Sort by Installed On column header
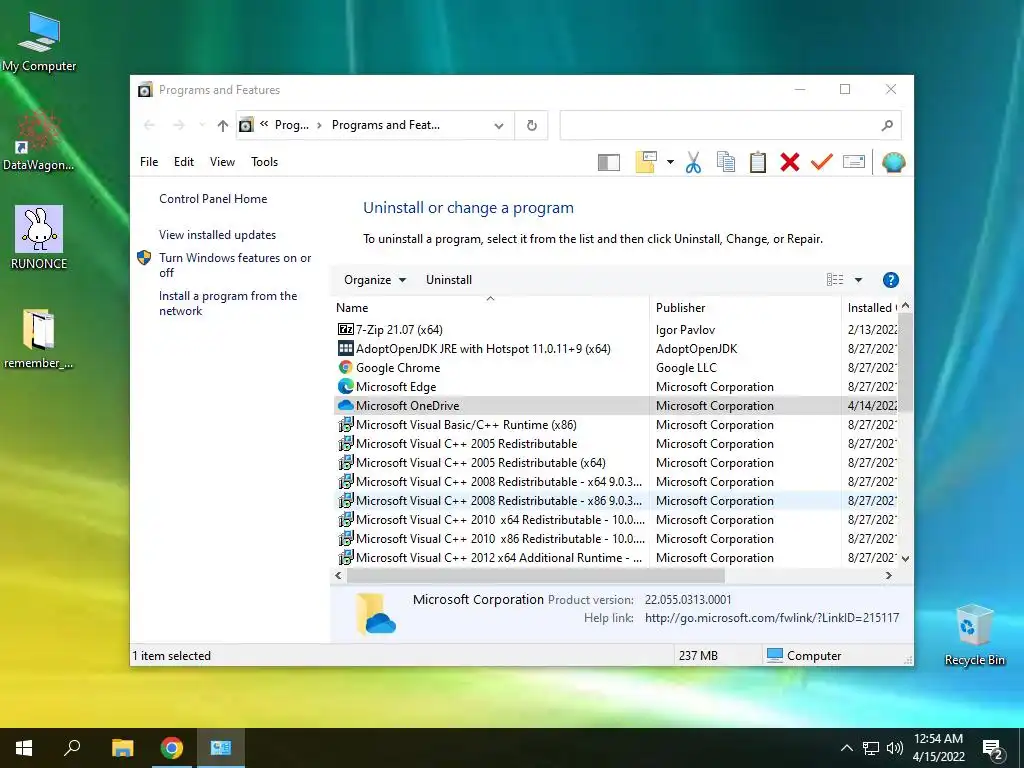 871,308
